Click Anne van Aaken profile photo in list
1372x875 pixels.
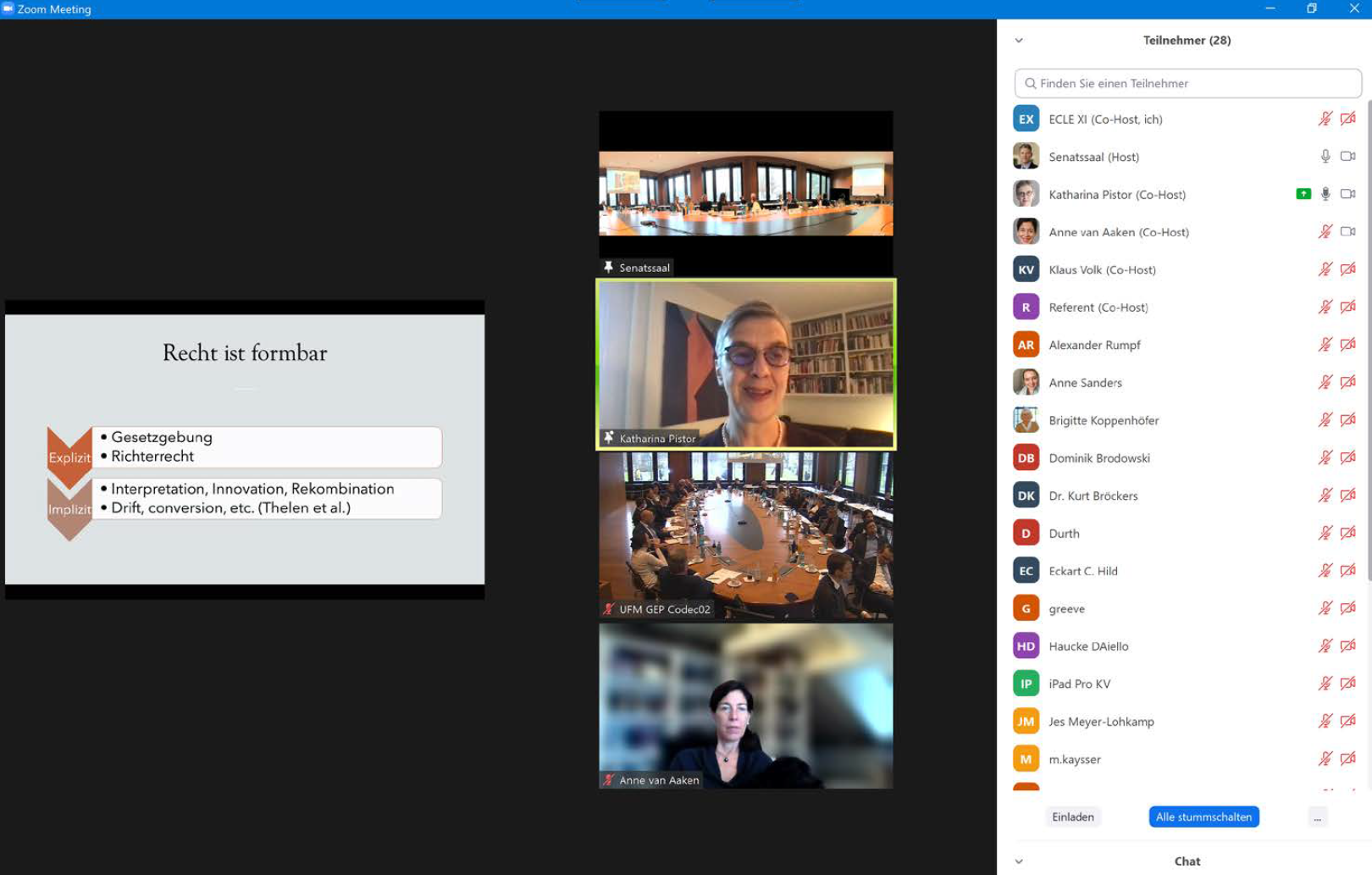(x=1026, y=231)
